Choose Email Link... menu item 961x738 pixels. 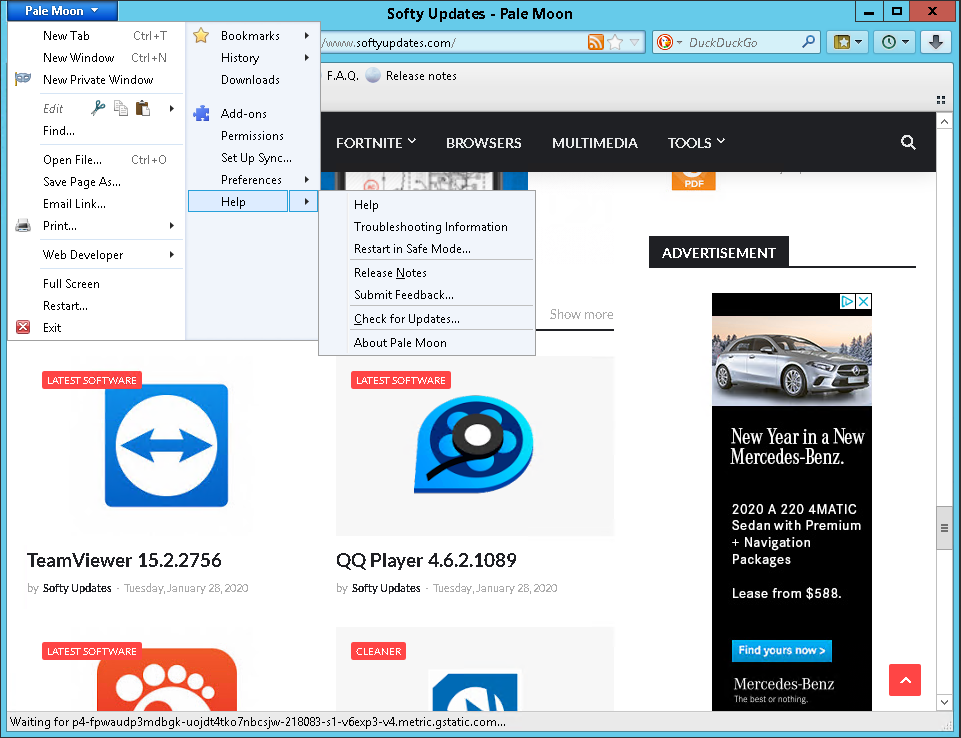point(97,204)
